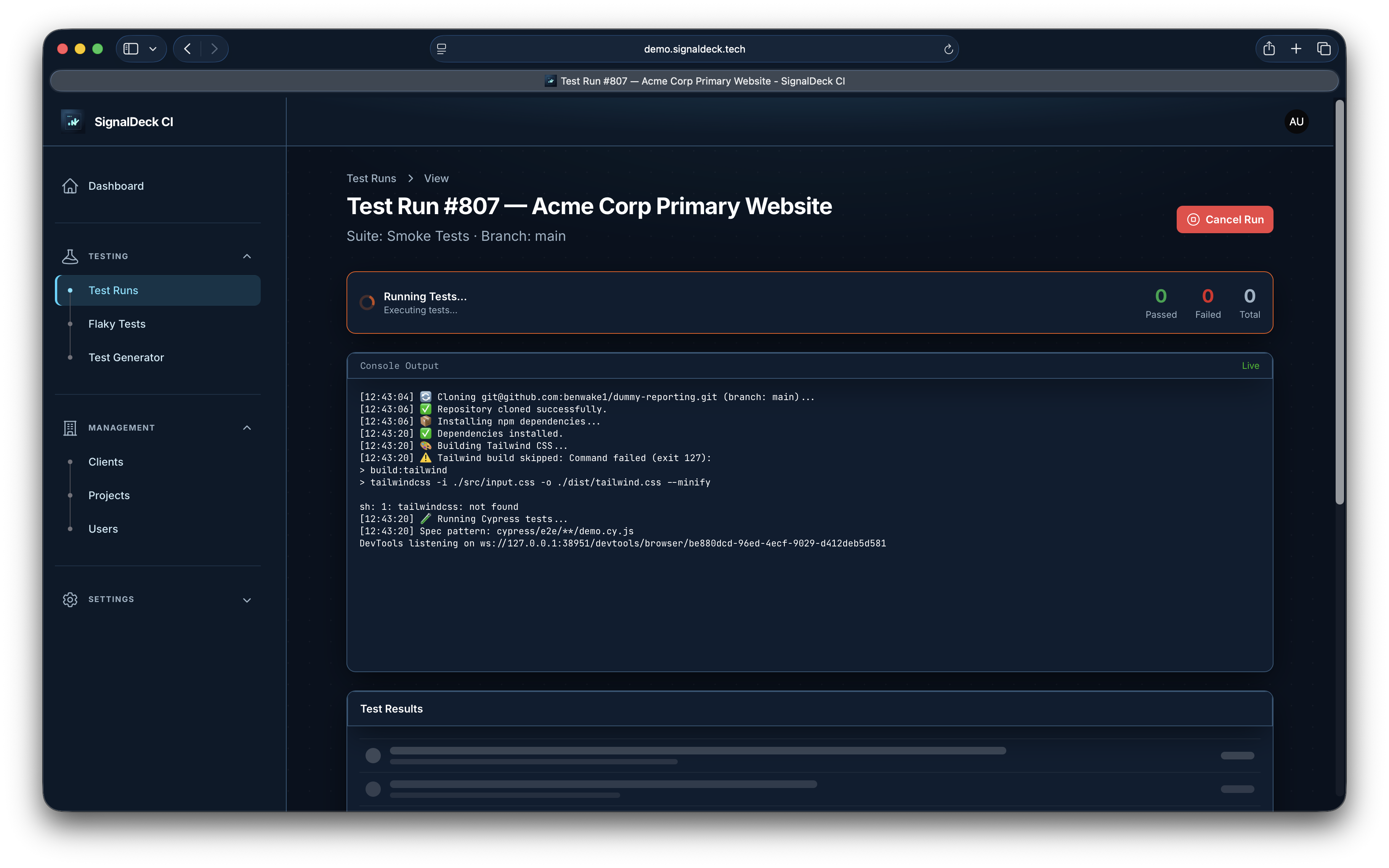Click the Test Runs breadcrumb link
This screenshot has width=1389, height=868.
[x=372, y=179]
